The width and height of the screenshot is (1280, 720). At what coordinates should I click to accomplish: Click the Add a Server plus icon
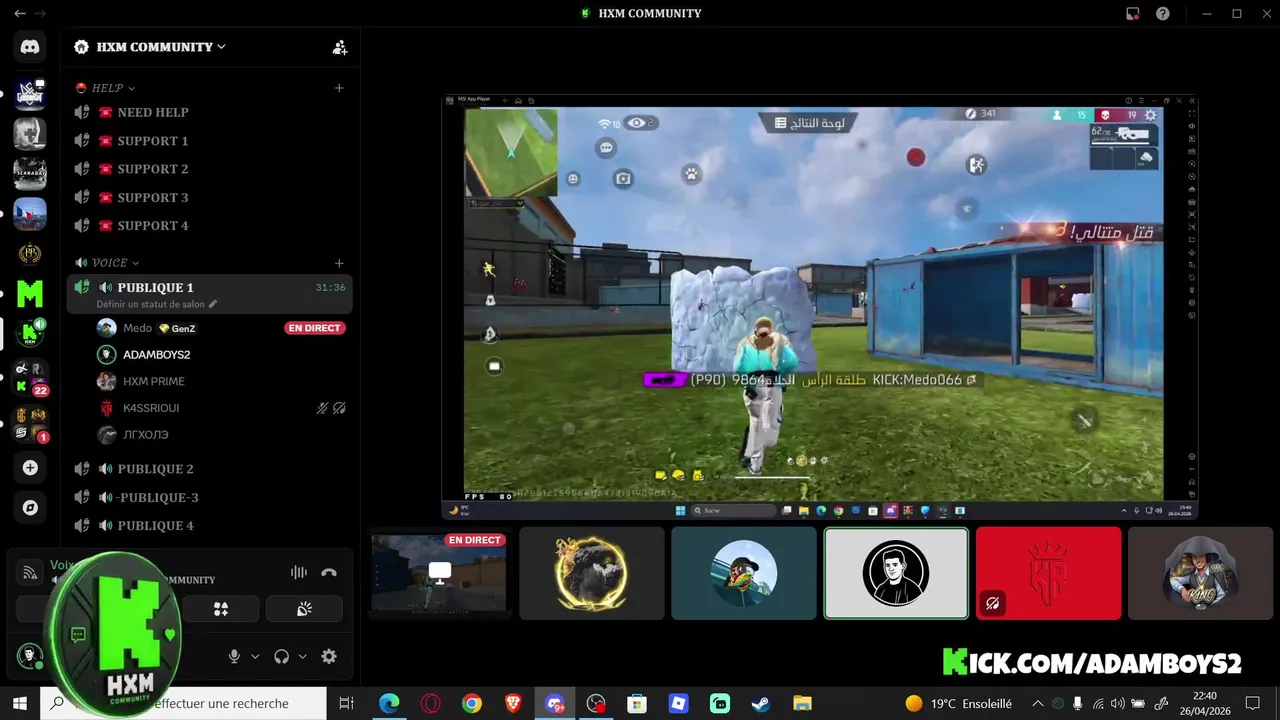[30, 467]
